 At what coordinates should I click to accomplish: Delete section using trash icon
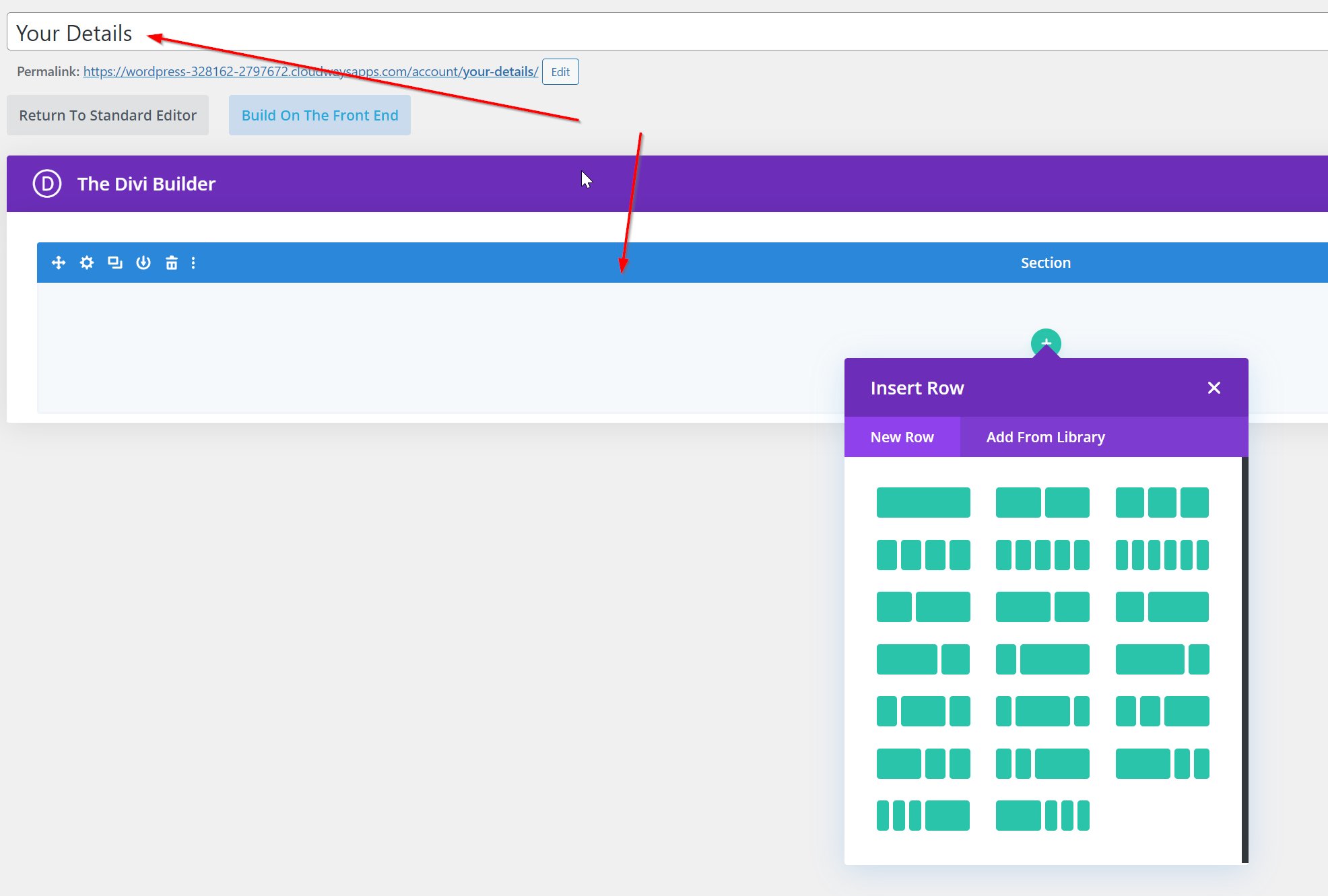[x=172, y=263]
